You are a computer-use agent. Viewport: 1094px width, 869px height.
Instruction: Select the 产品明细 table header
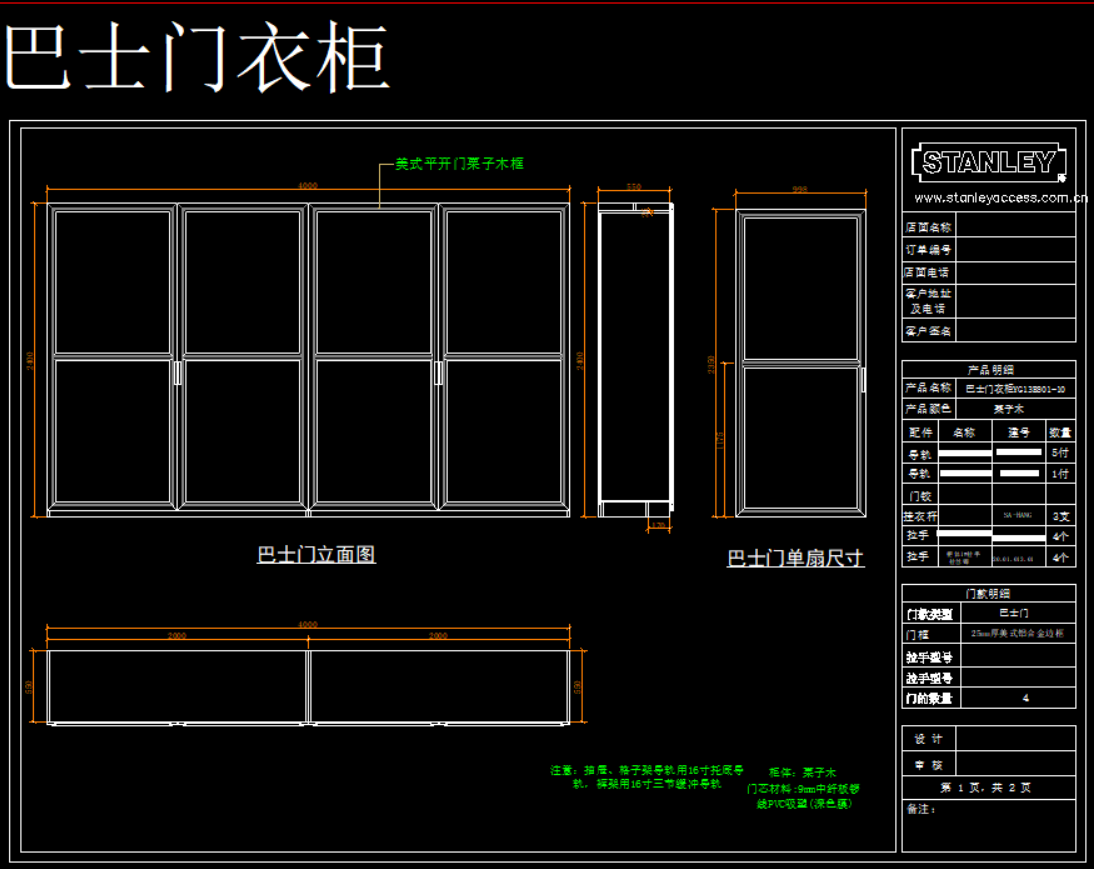point(989,369)
